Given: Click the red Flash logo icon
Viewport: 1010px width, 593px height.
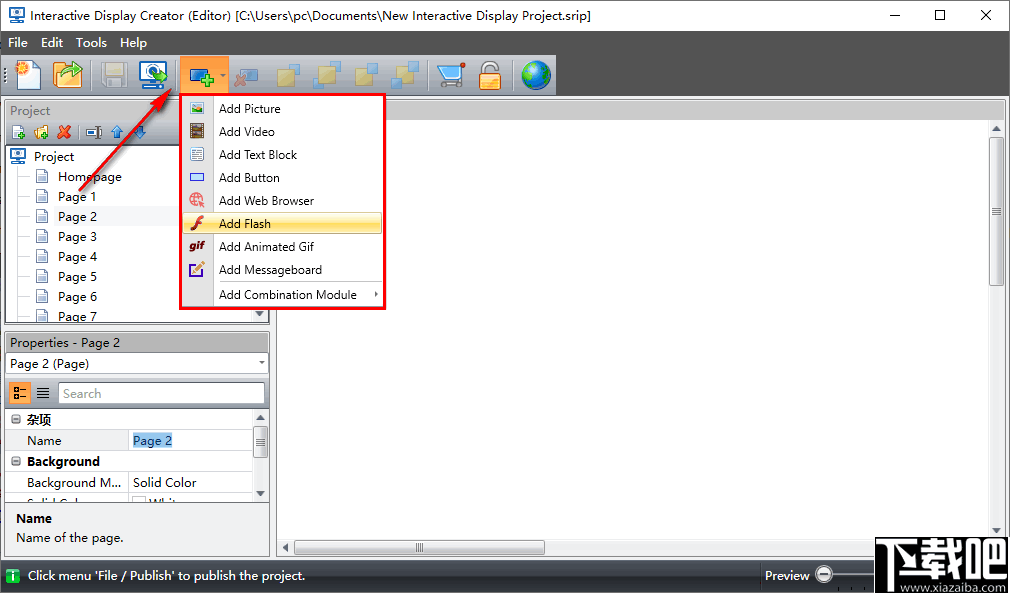Looking at the screenshot, I should 198,223.
